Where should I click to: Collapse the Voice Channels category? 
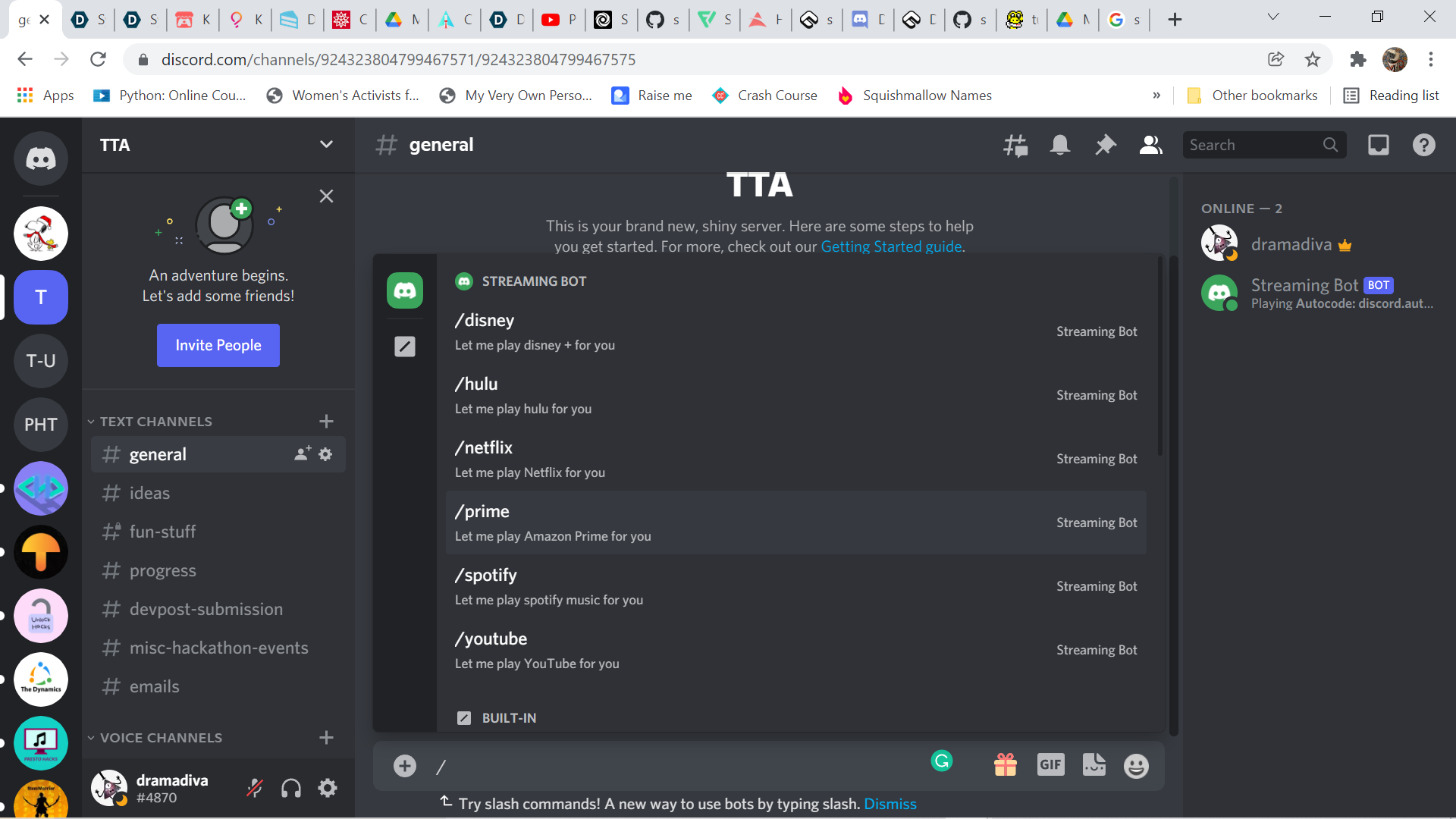160,738
